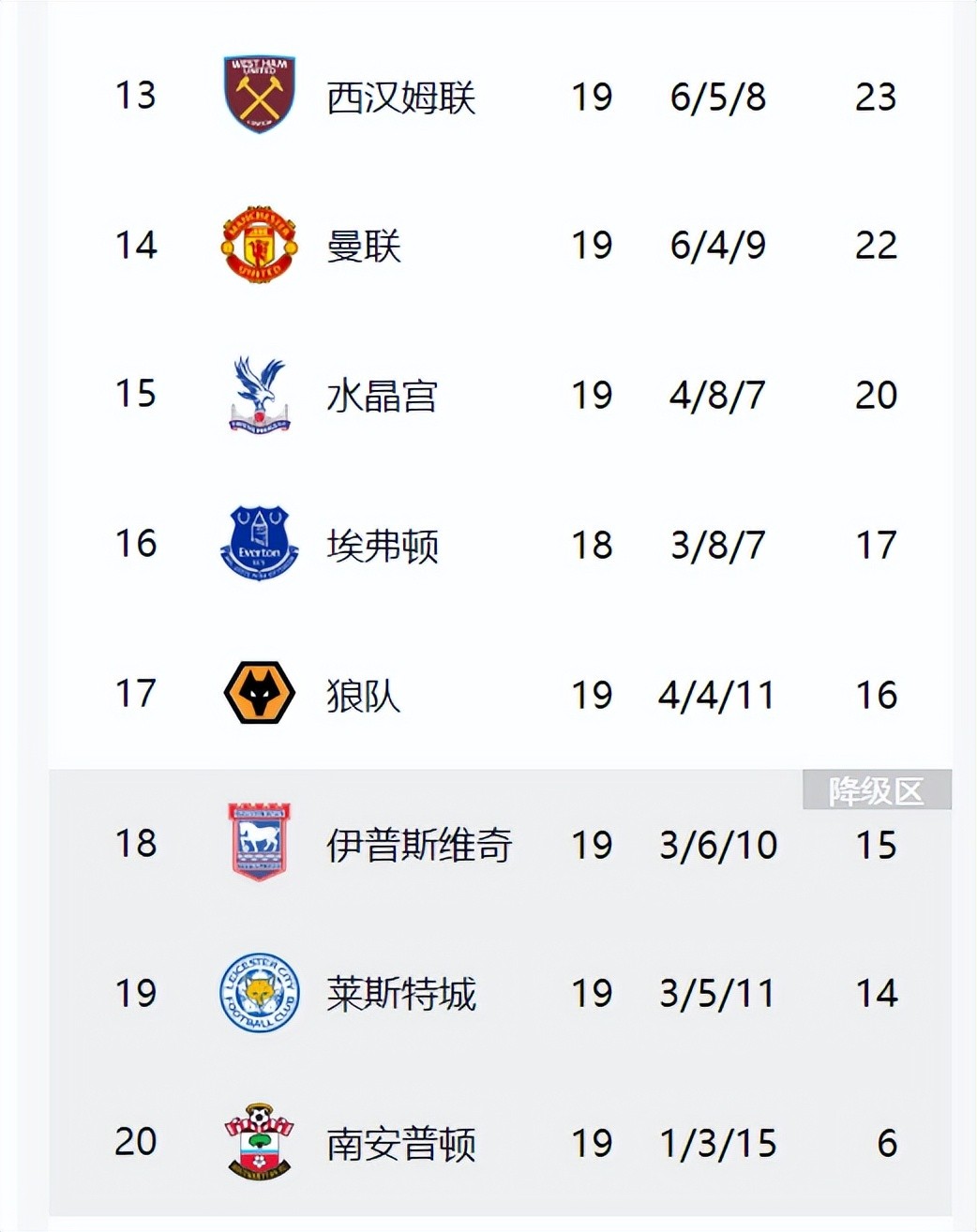Click the 降级区 relegation zone label

coord(877,790)
